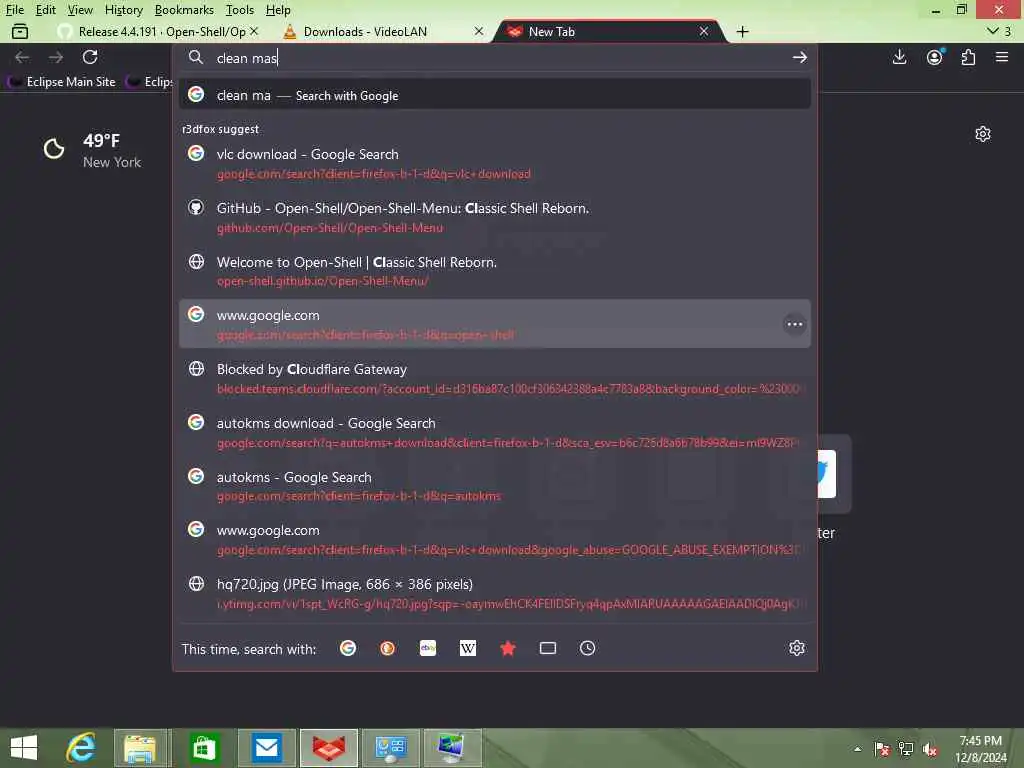
Task: Select 'hq720.jpg (JPEG Image' suggestion
Action: click(494, 593)
